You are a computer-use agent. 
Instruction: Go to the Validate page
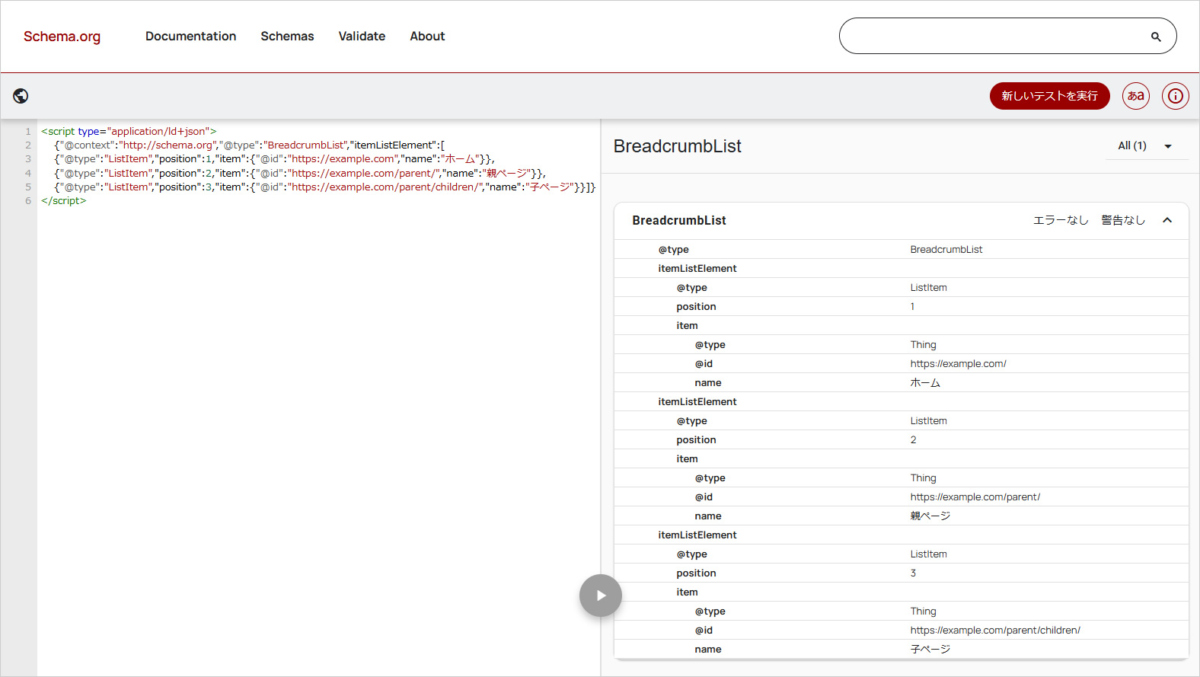pos(362,36)
